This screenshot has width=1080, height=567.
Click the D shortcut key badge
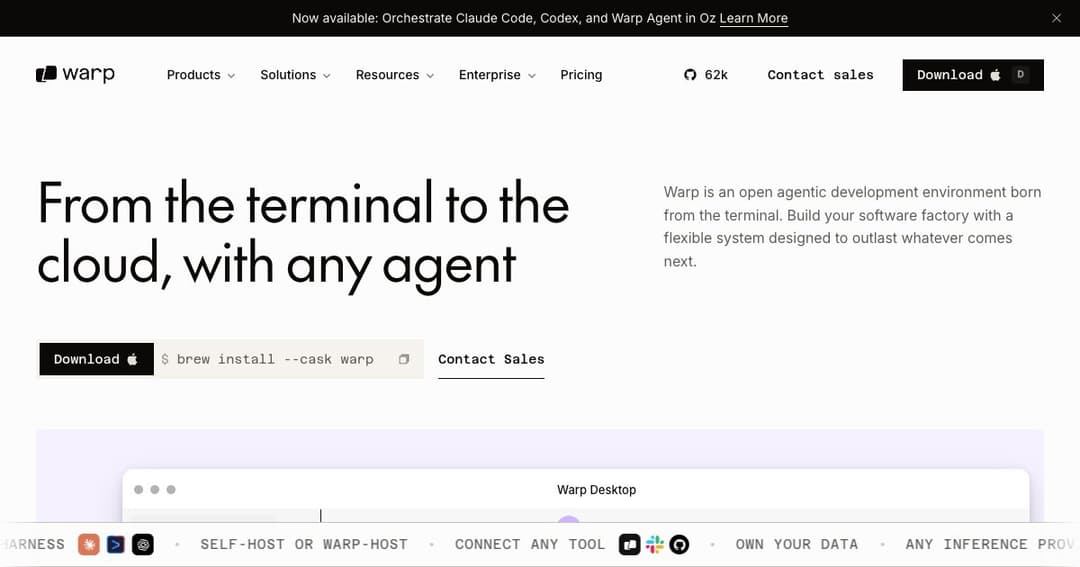(x=1020, y=74)
